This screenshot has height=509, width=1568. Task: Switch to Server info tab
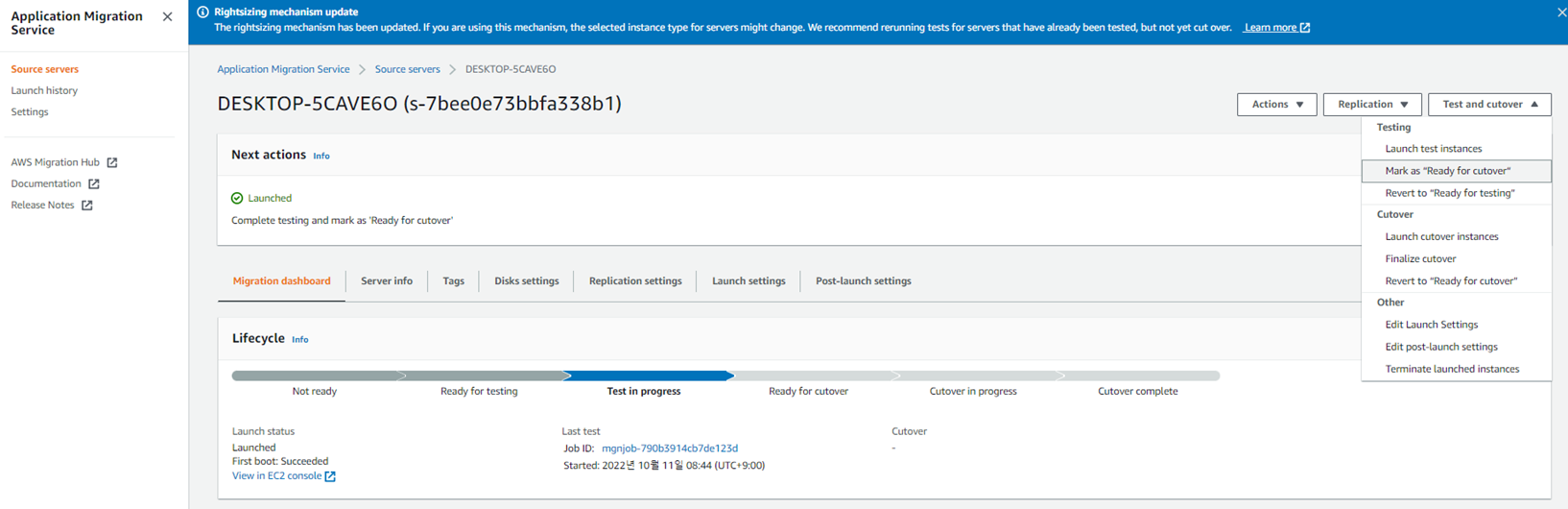[x=387, y=281]
